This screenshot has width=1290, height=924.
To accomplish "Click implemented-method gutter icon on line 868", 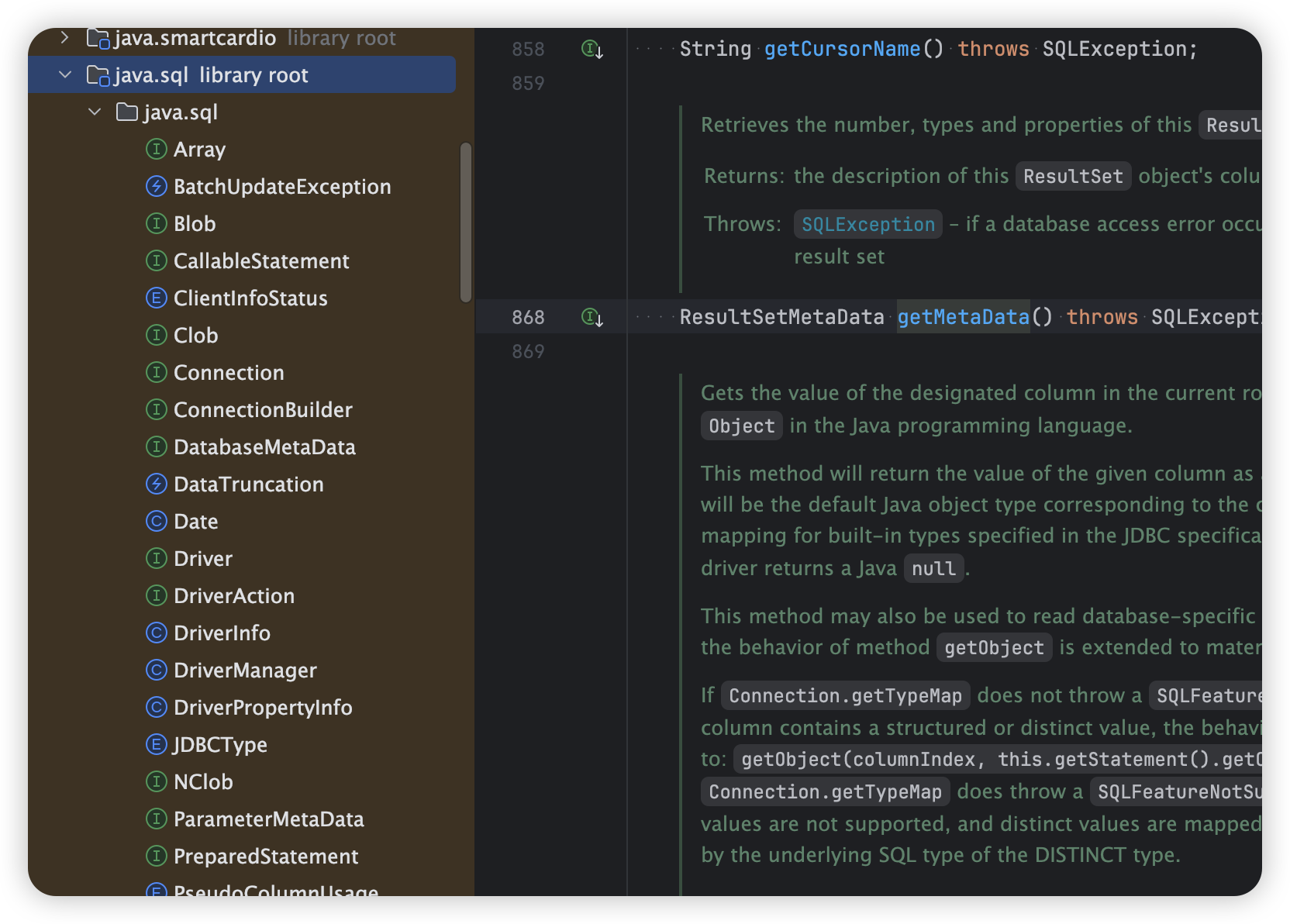I will (x=592, y=317).
